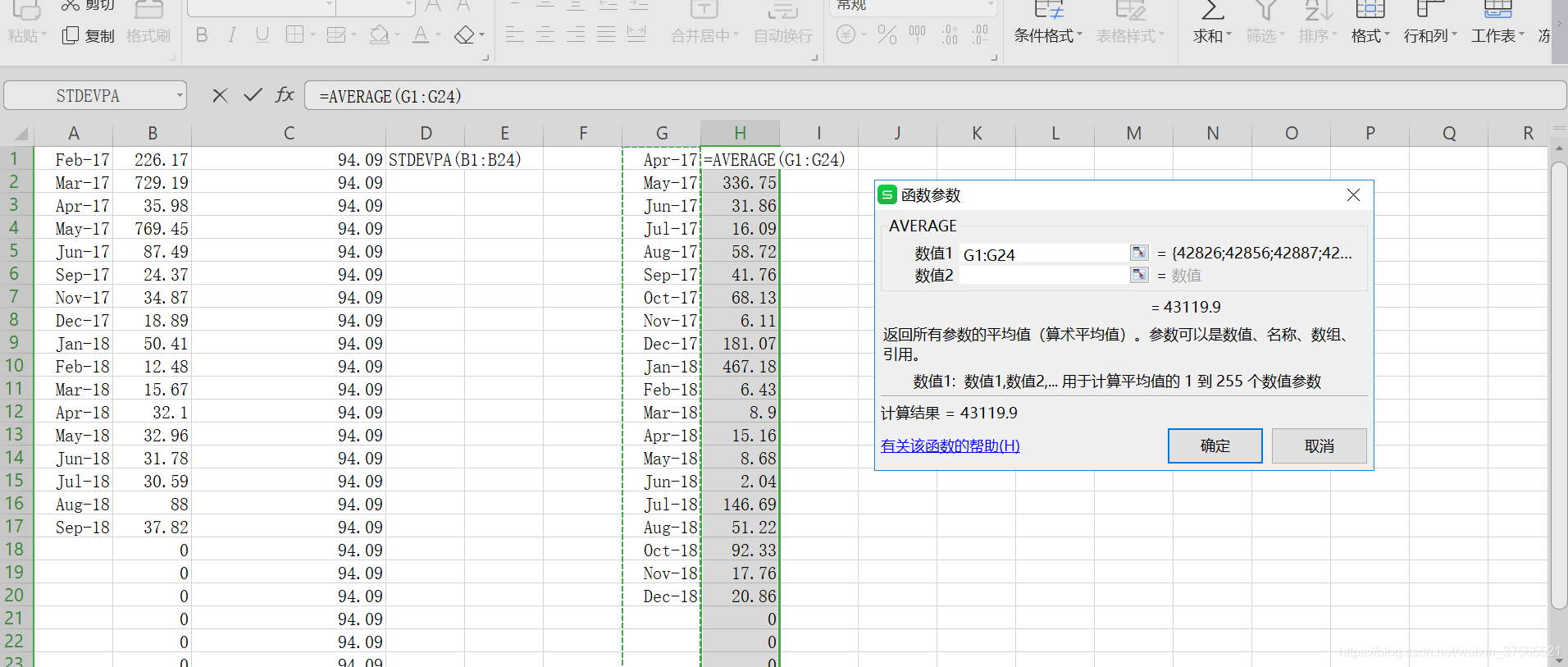This screenshot has height=667, width=1568.
Task: Confirm formula with checkmark icon
Action: [x=253, y=95]
